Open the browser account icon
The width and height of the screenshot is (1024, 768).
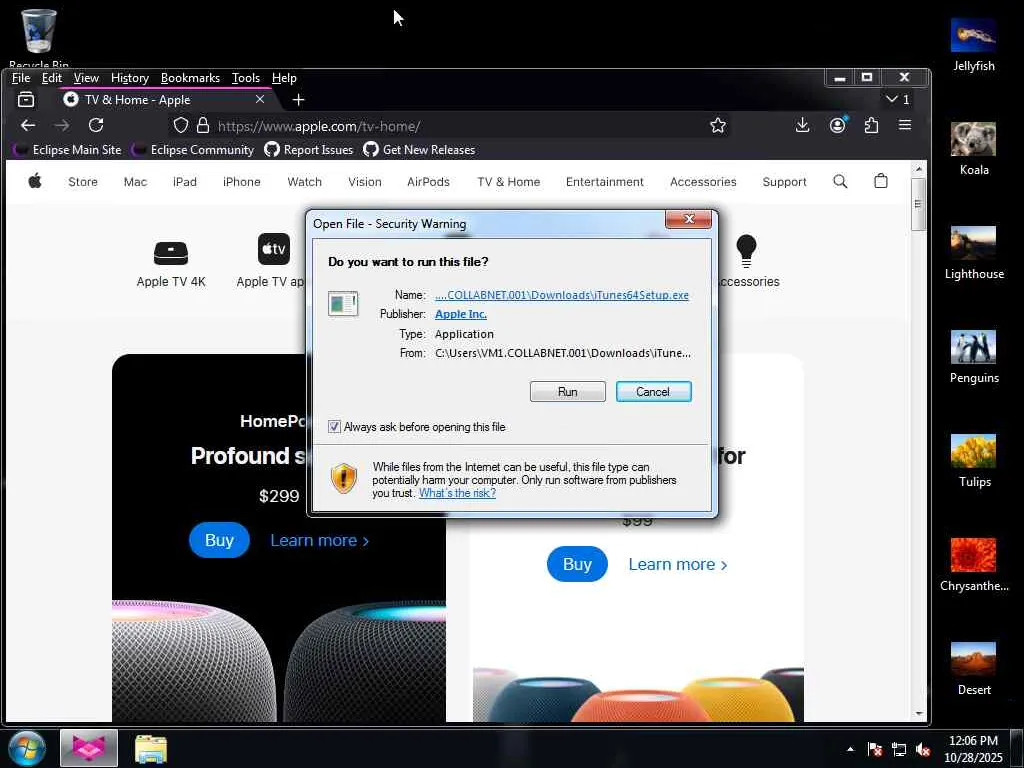pos(837,125)
